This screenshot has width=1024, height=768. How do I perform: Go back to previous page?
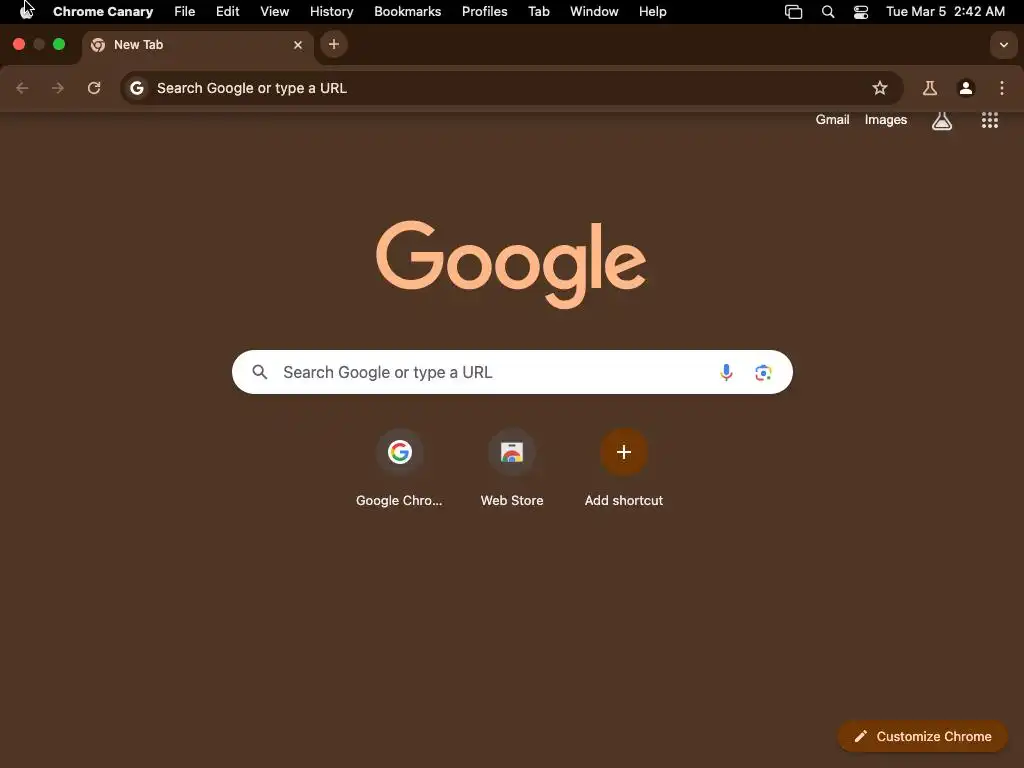[22, 88]
